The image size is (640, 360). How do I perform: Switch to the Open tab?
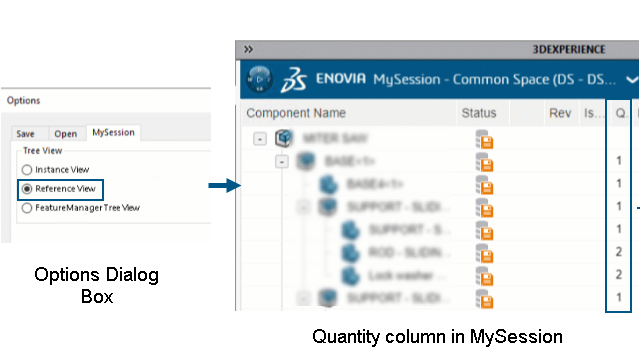pos(66,134)
